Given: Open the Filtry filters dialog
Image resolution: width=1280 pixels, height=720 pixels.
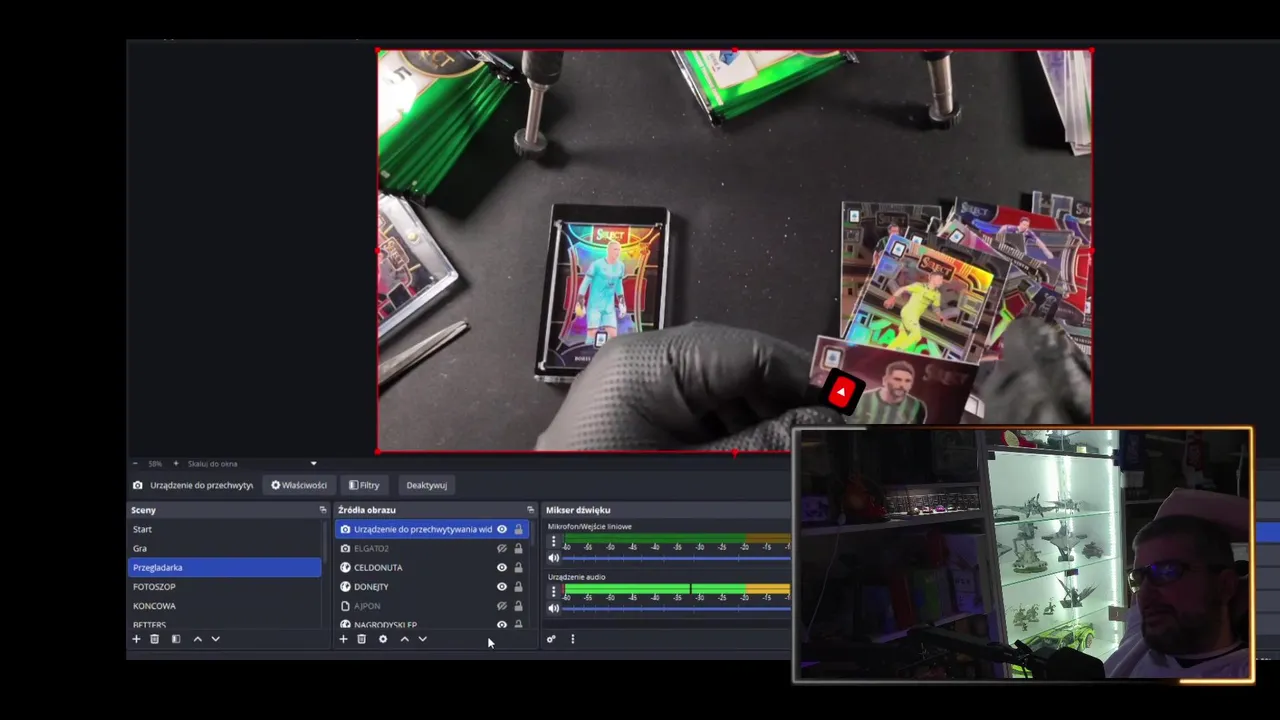Looking at the screenshot, I should point(364,485).
